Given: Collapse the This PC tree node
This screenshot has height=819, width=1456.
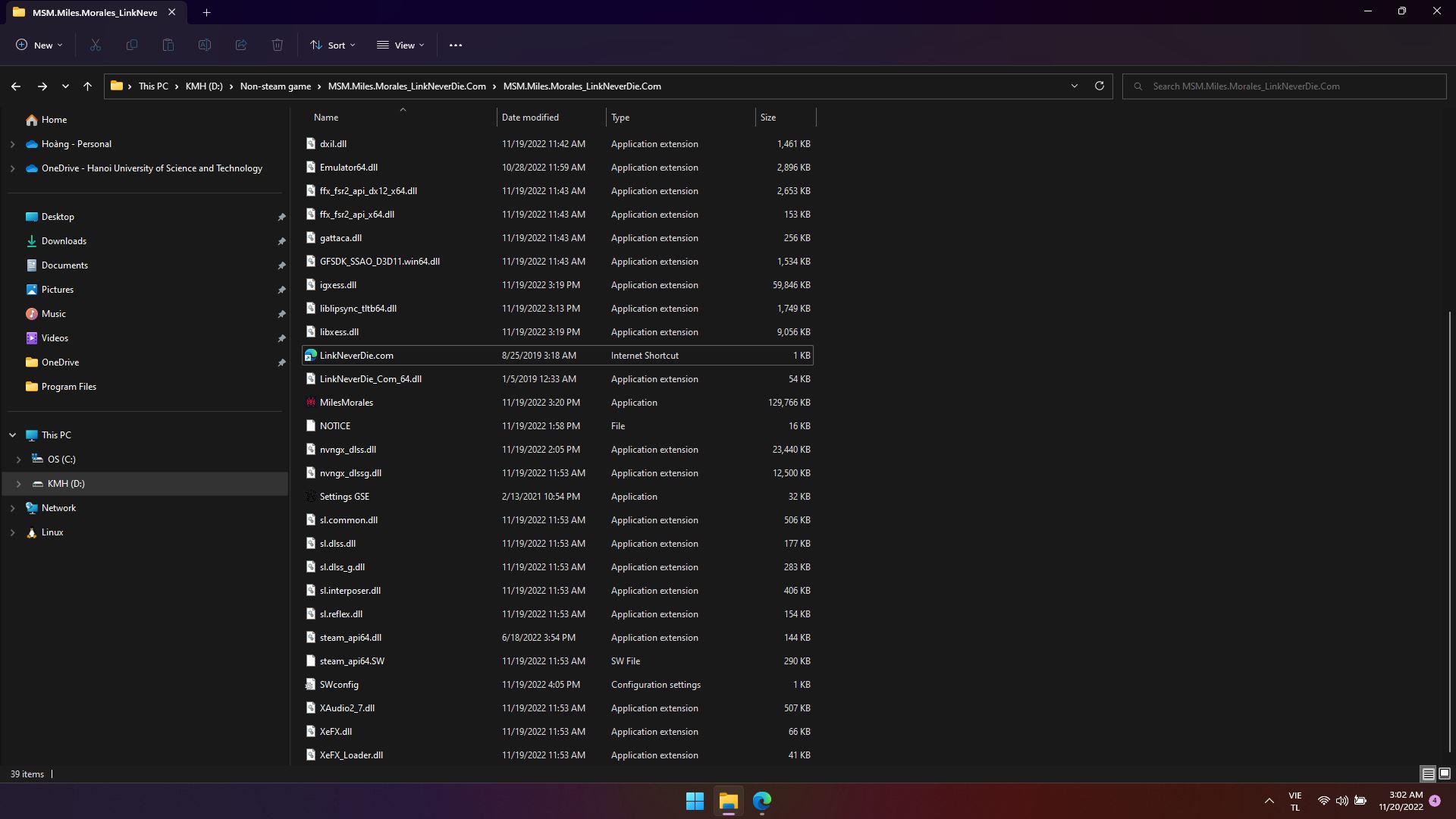Looking at the screenshot, I should (x=12, y=435).
